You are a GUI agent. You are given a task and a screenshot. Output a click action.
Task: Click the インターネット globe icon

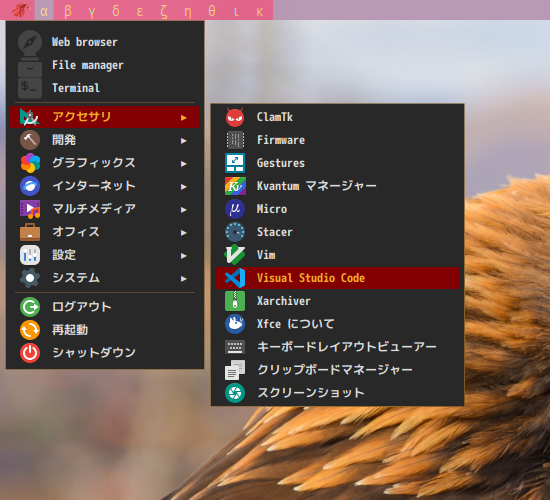[x=30, y=186]
